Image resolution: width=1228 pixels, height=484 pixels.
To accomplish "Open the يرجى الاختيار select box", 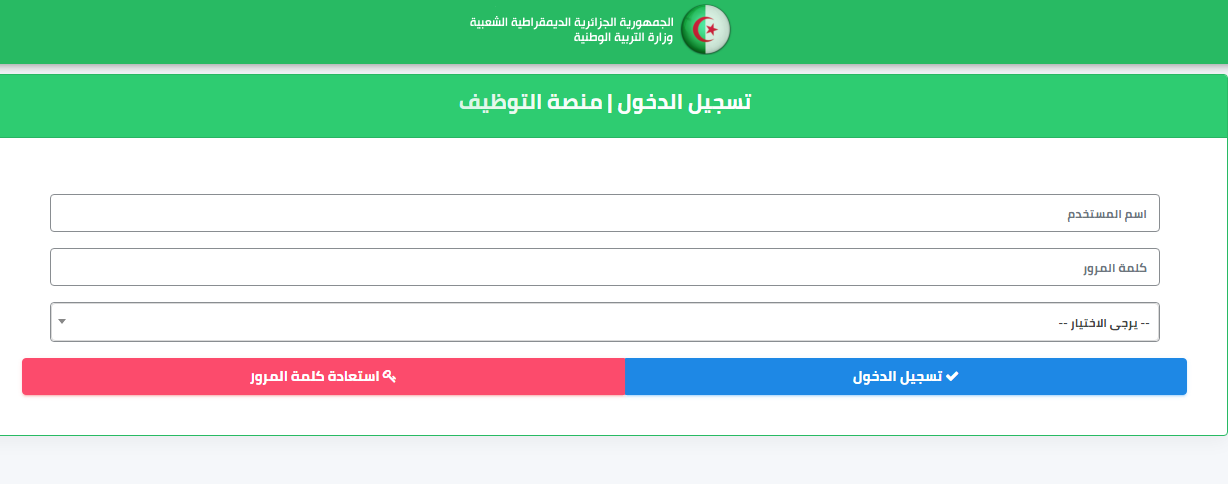I will tap(605, 322).
